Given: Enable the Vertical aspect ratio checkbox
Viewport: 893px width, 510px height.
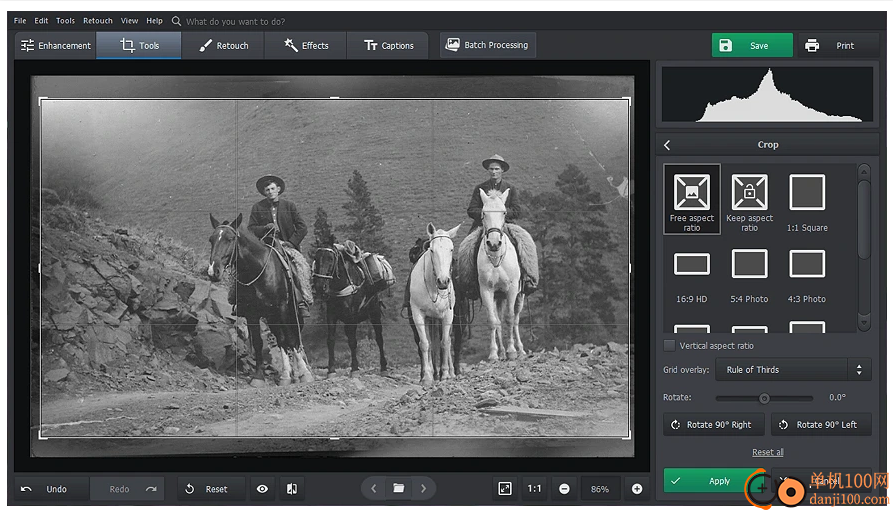Looking at the screenshot, I should coord(670,345).
